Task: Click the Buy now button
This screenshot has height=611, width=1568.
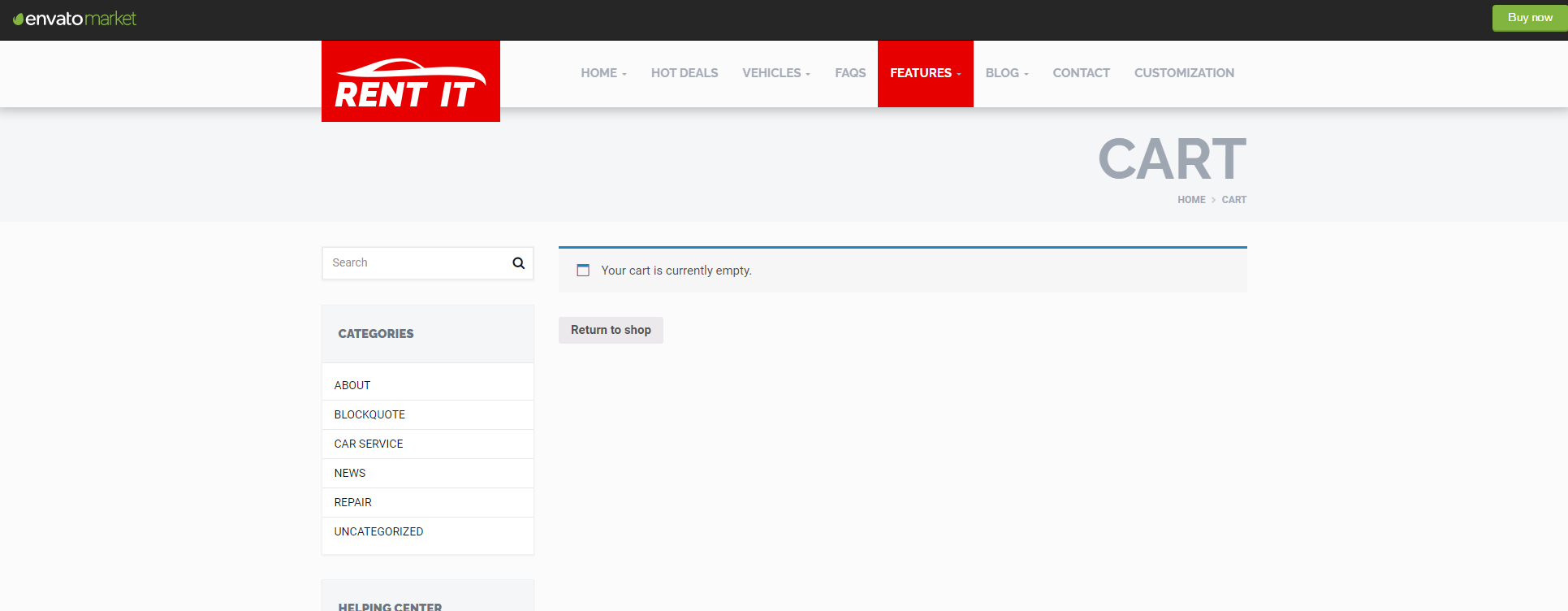Action: pyautogui.click(x=1530, y=18)
